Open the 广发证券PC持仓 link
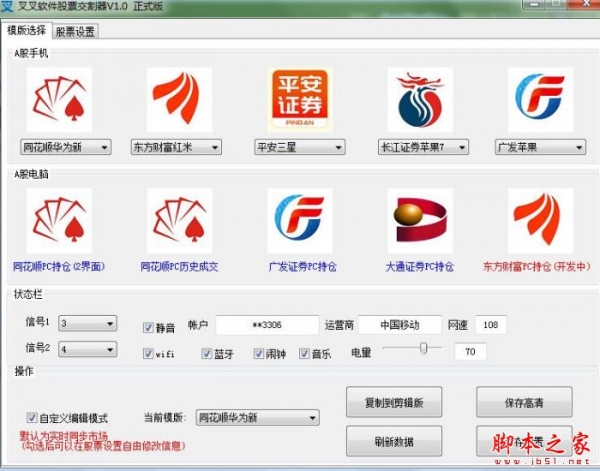Viewport: 600px width, 471px height. [x=302, y=266]
